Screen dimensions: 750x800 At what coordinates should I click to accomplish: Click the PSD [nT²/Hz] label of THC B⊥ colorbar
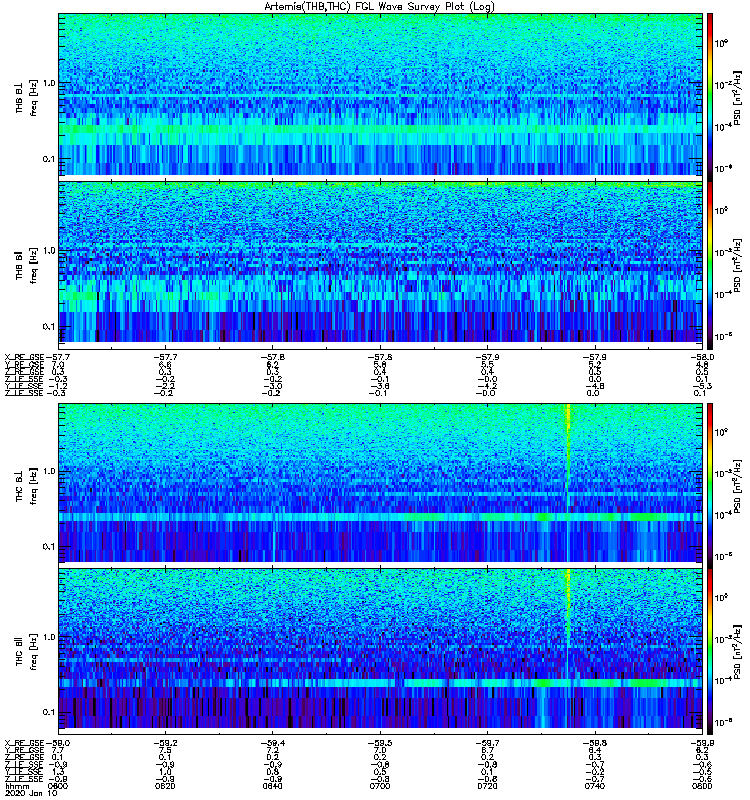click(x=738, y=486)
